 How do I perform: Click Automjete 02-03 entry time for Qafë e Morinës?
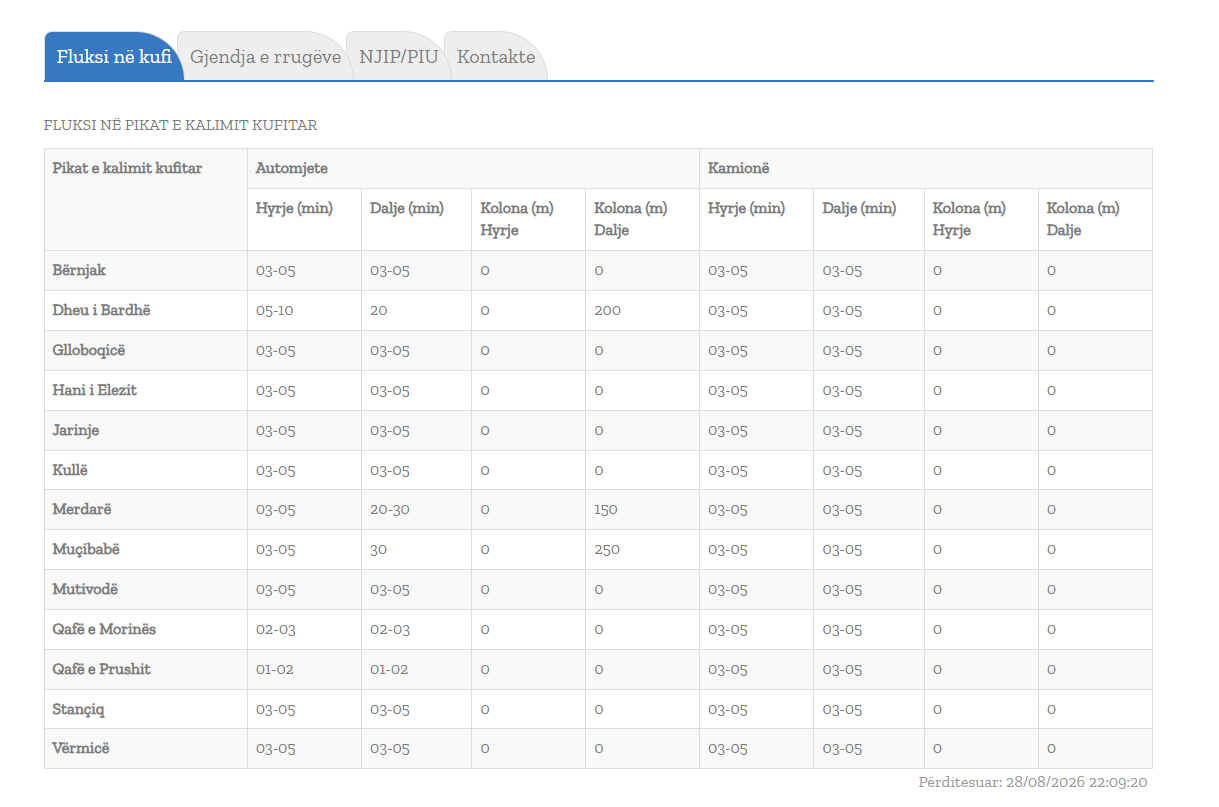(275, 630)
